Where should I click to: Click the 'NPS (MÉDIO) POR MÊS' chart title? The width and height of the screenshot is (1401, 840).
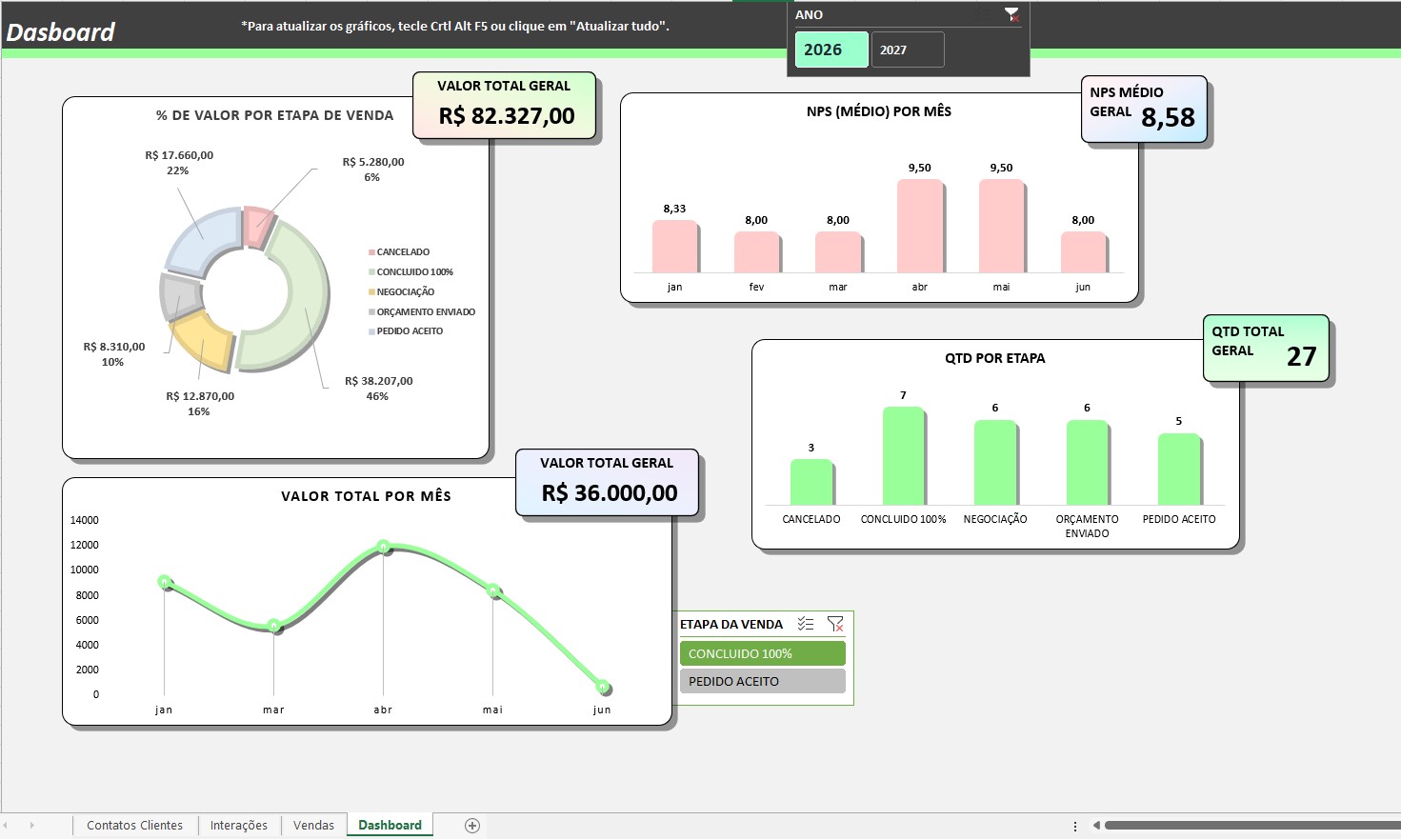tap(879, 111)
